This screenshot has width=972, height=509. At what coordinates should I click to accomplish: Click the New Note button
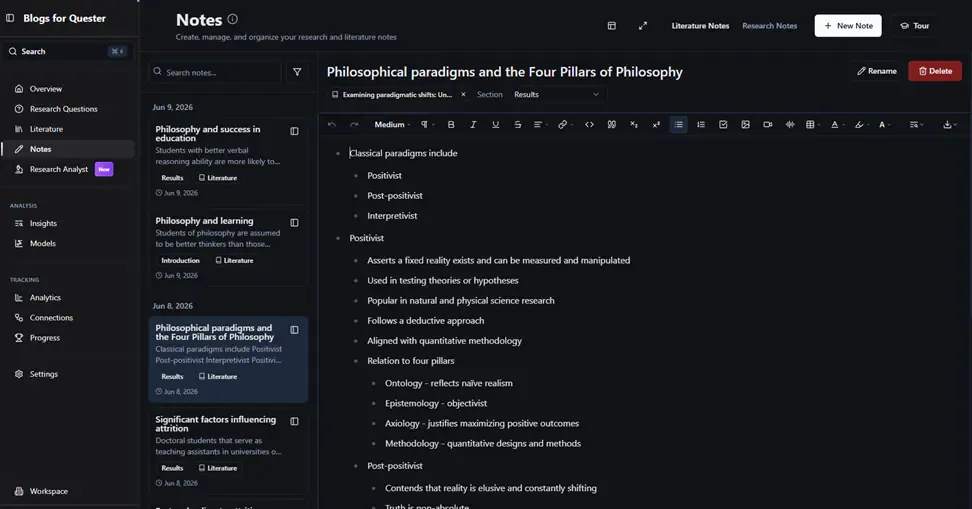(x=847, y=26)
